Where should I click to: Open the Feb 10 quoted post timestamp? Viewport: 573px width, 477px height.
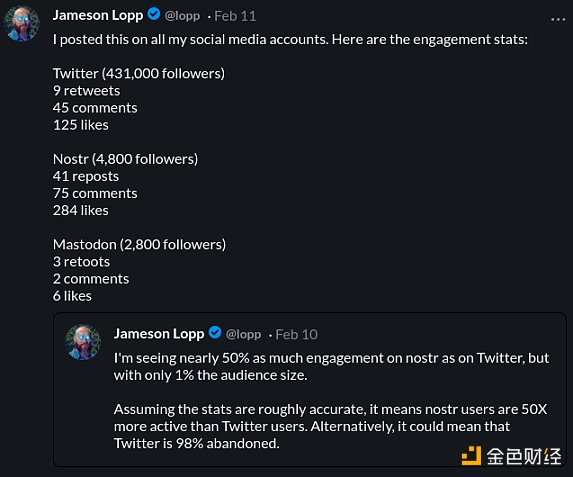tap(296, 334)
